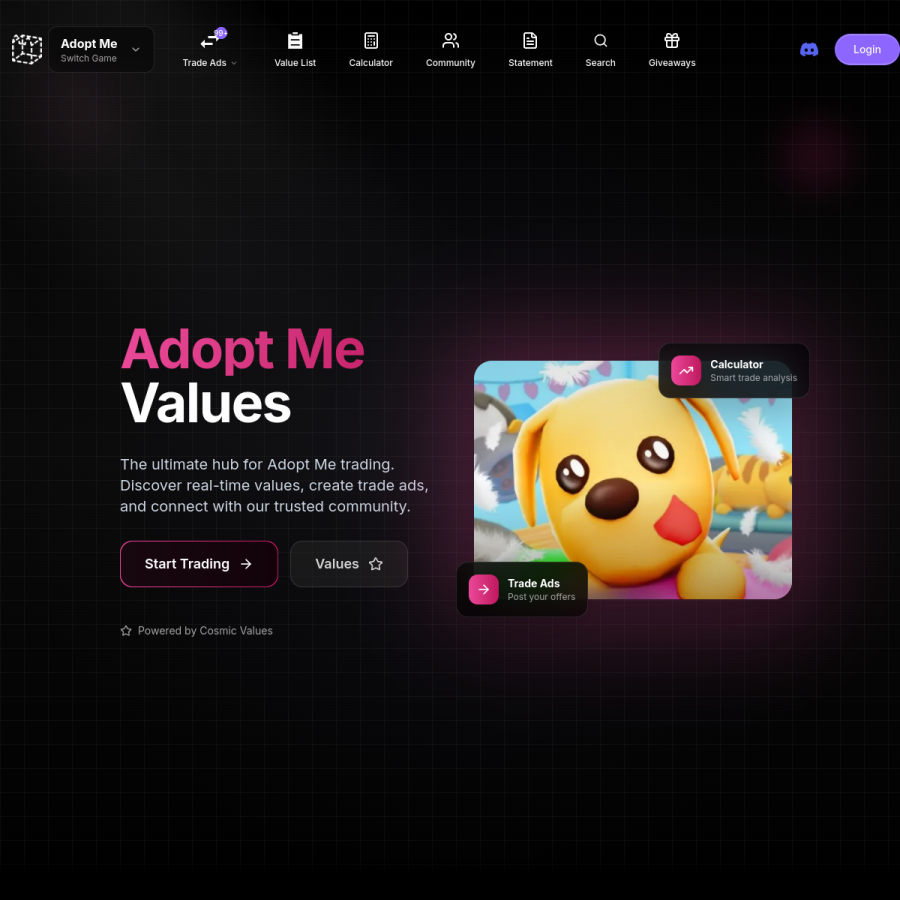Click the yellow dog pet image
The height and width of the screenshot is (900, 900).
point(633,480)
